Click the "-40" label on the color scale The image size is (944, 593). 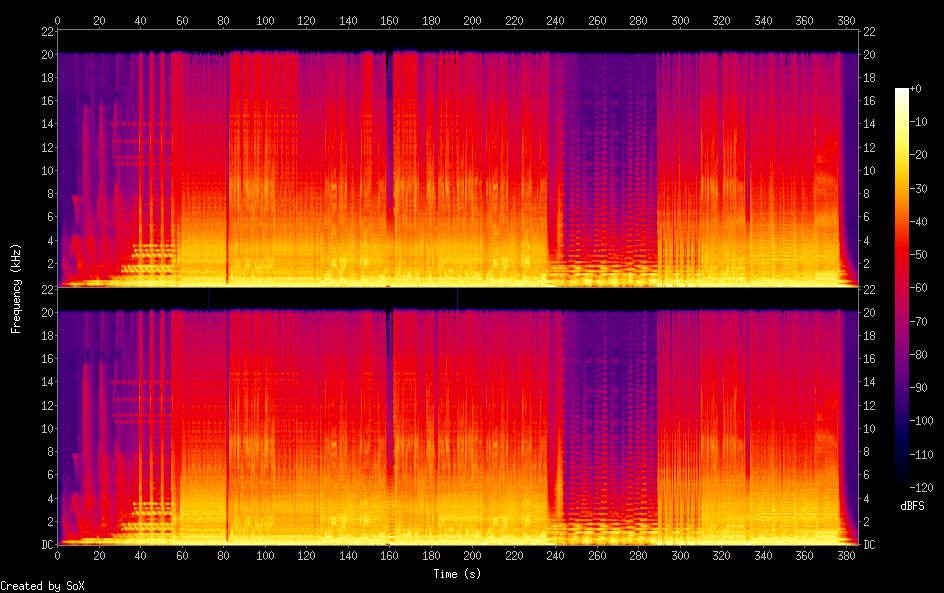(x=919, y=222)
